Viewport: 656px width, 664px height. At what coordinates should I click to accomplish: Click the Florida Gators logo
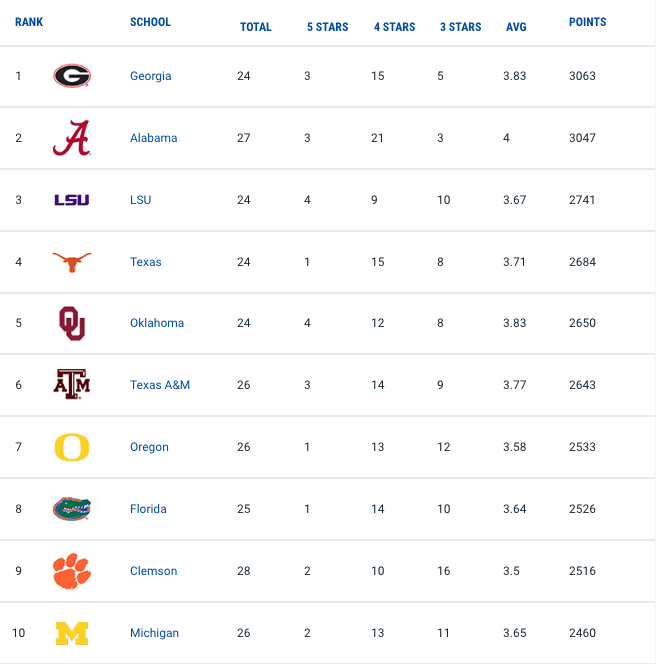point(72,509)
